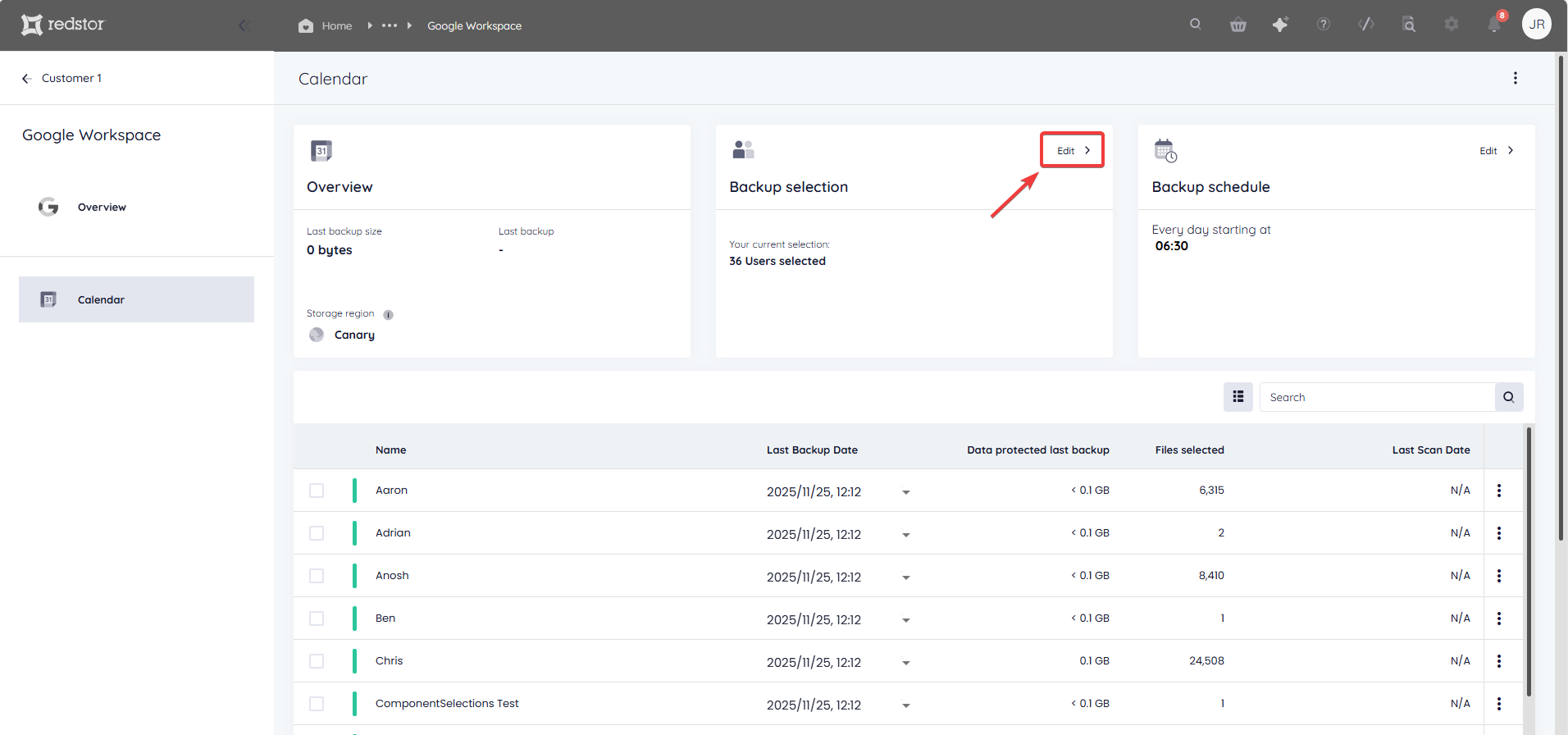Click the table's vertical scrollbar
The width and height of the screenshot is (1568, 735).
coord(1529,562)
